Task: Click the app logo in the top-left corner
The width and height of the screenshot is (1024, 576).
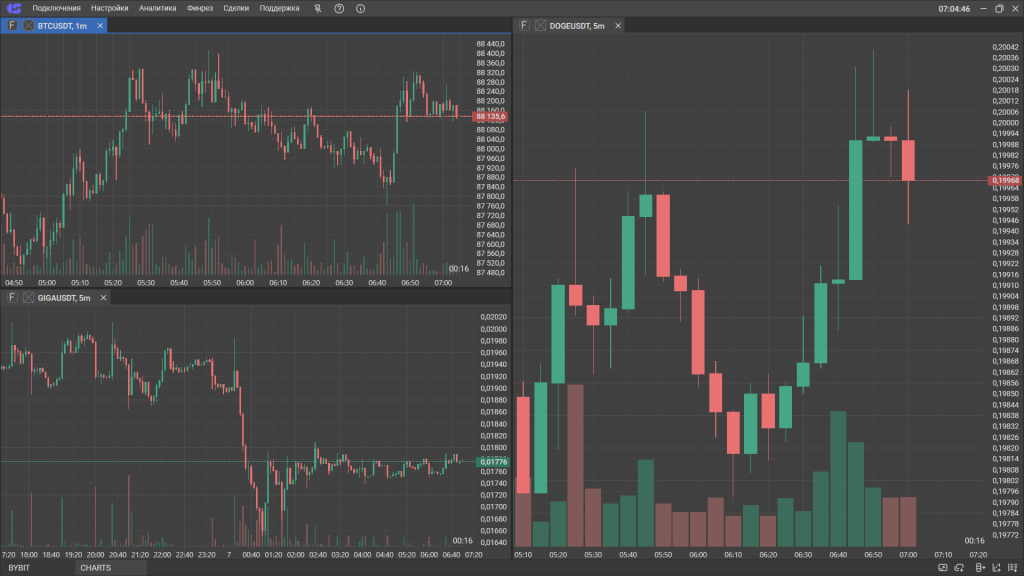Action: click(x=14, y=8)
